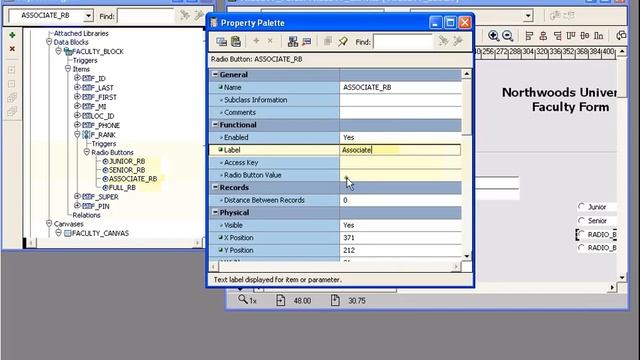Click the Property Palette scroll down arrow

pos(467,256)
